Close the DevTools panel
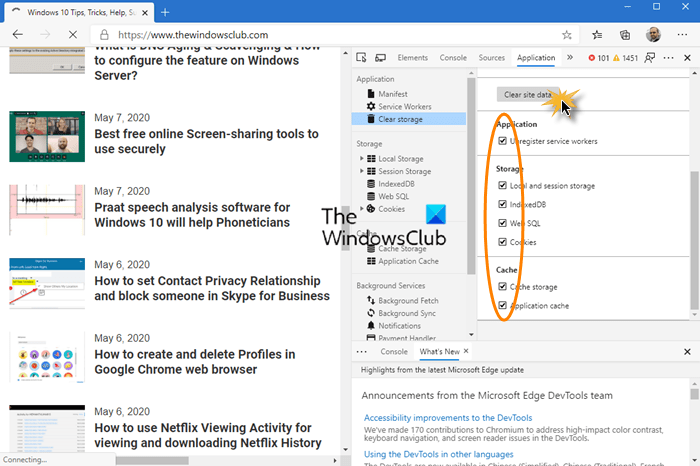Image resolution: width=700 pixels, height=466 pixels. (x=688, y=58)
